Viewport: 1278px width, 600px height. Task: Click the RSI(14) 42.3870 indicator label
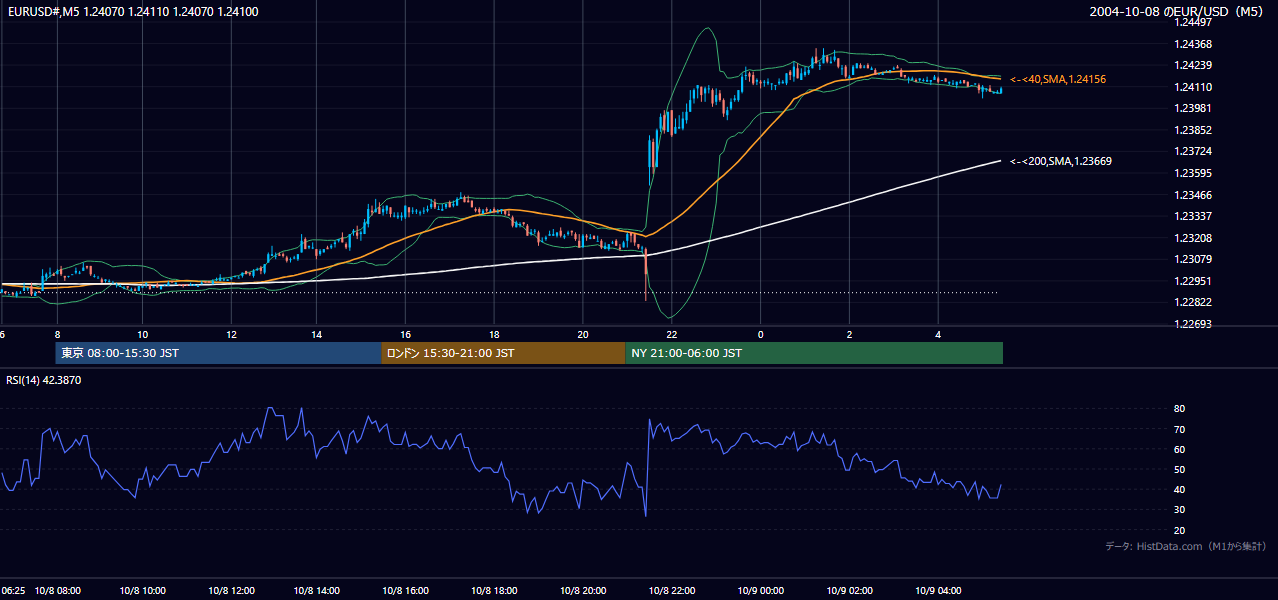(43, 380)
